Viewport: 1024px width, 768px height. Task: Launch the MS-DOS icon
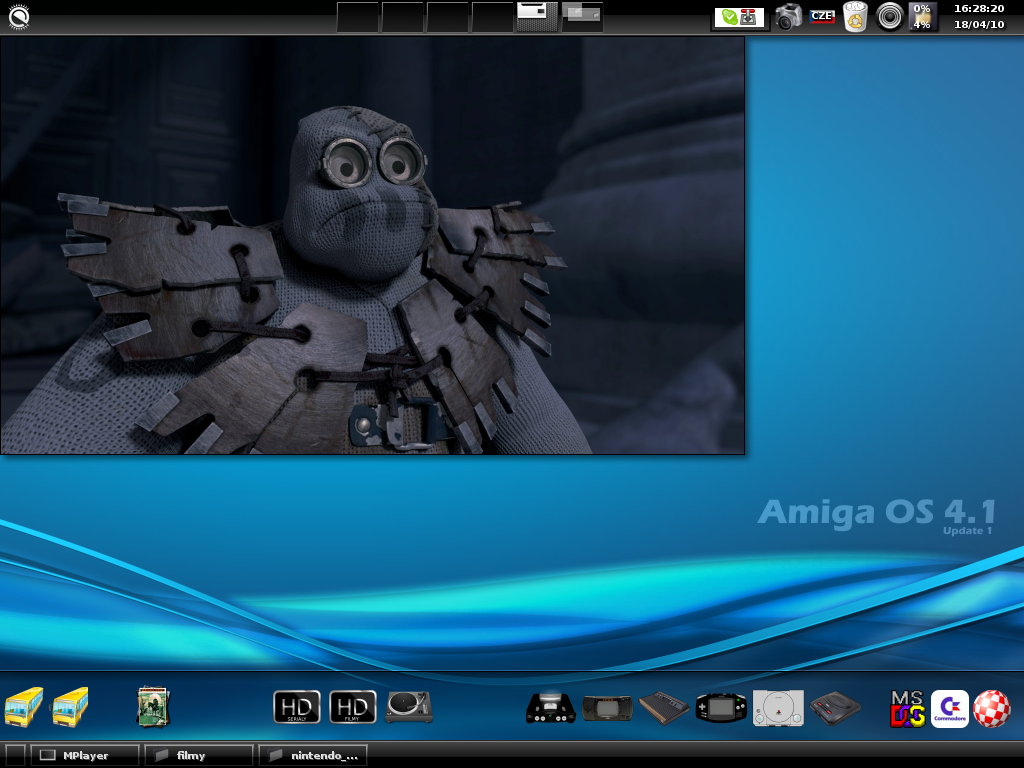(907, 709)
